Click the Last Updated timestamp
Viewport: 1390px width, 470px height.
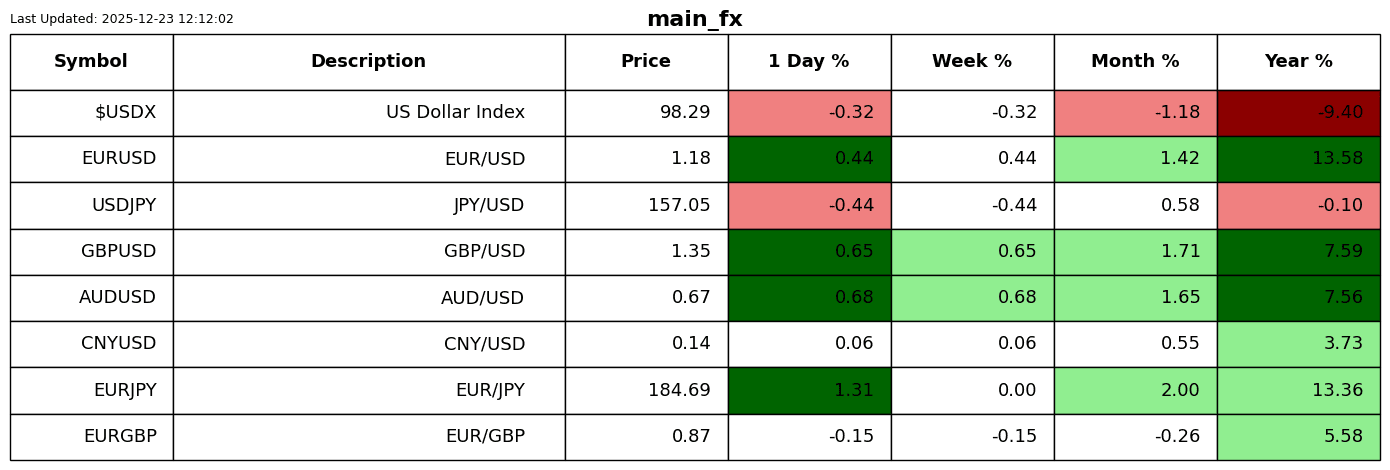[122, 19]
